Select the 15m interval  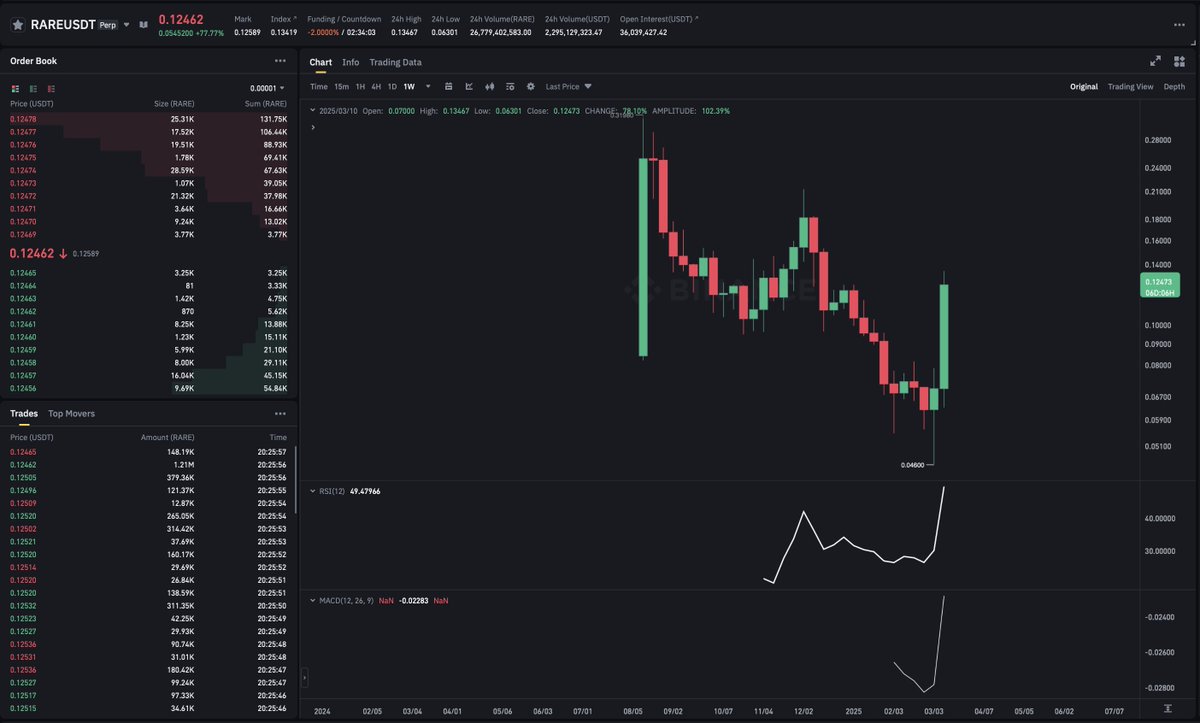[342, 87]
